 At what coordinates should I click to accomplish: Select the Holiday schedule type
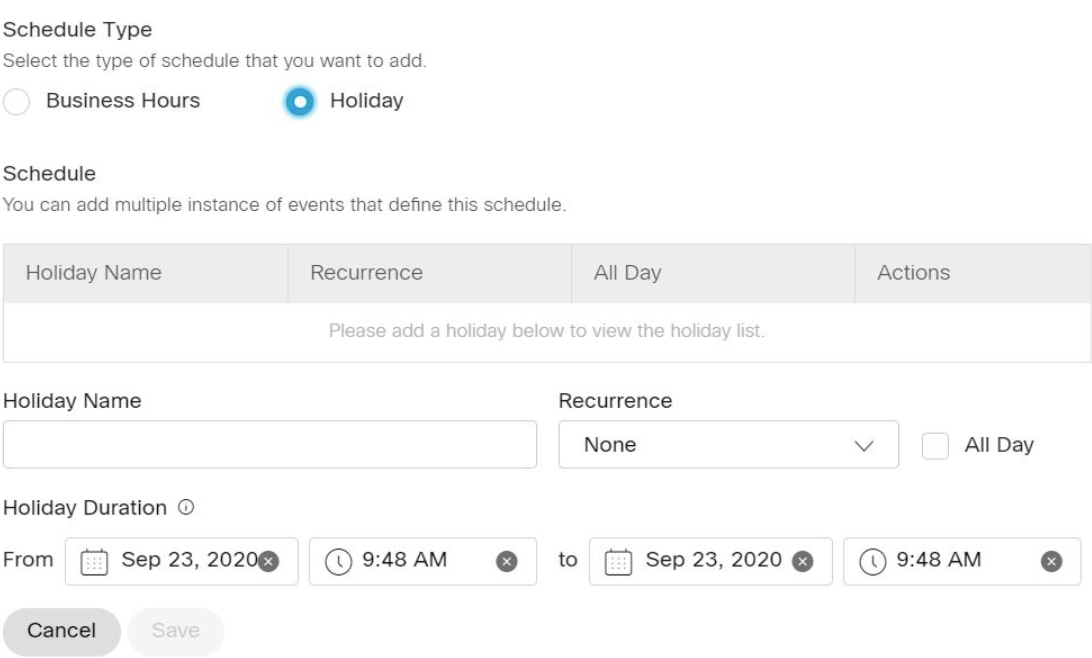(300, 101)
